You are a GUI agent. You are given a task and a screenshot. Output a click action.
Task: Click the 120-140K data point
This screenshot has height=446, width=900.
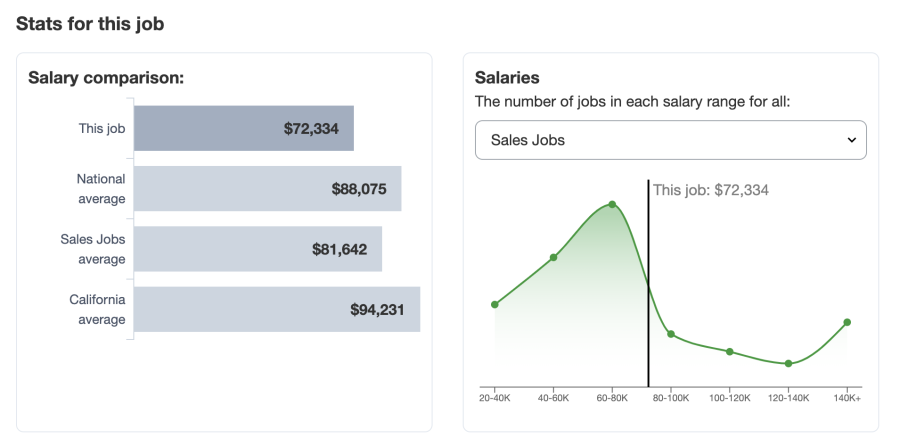(x=789, y=363)
